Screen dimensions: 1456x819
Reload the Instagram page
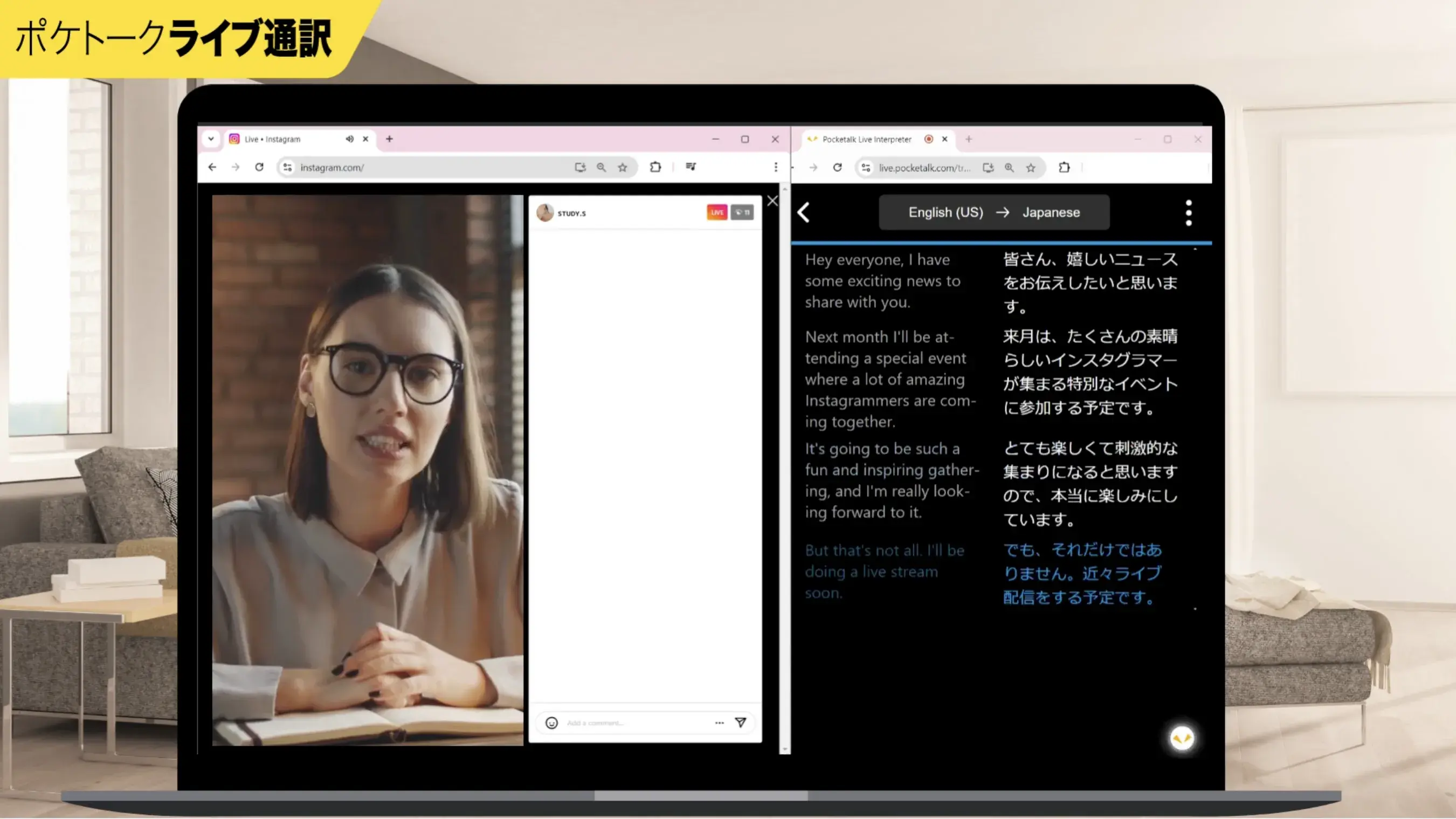tap(259, 167)
